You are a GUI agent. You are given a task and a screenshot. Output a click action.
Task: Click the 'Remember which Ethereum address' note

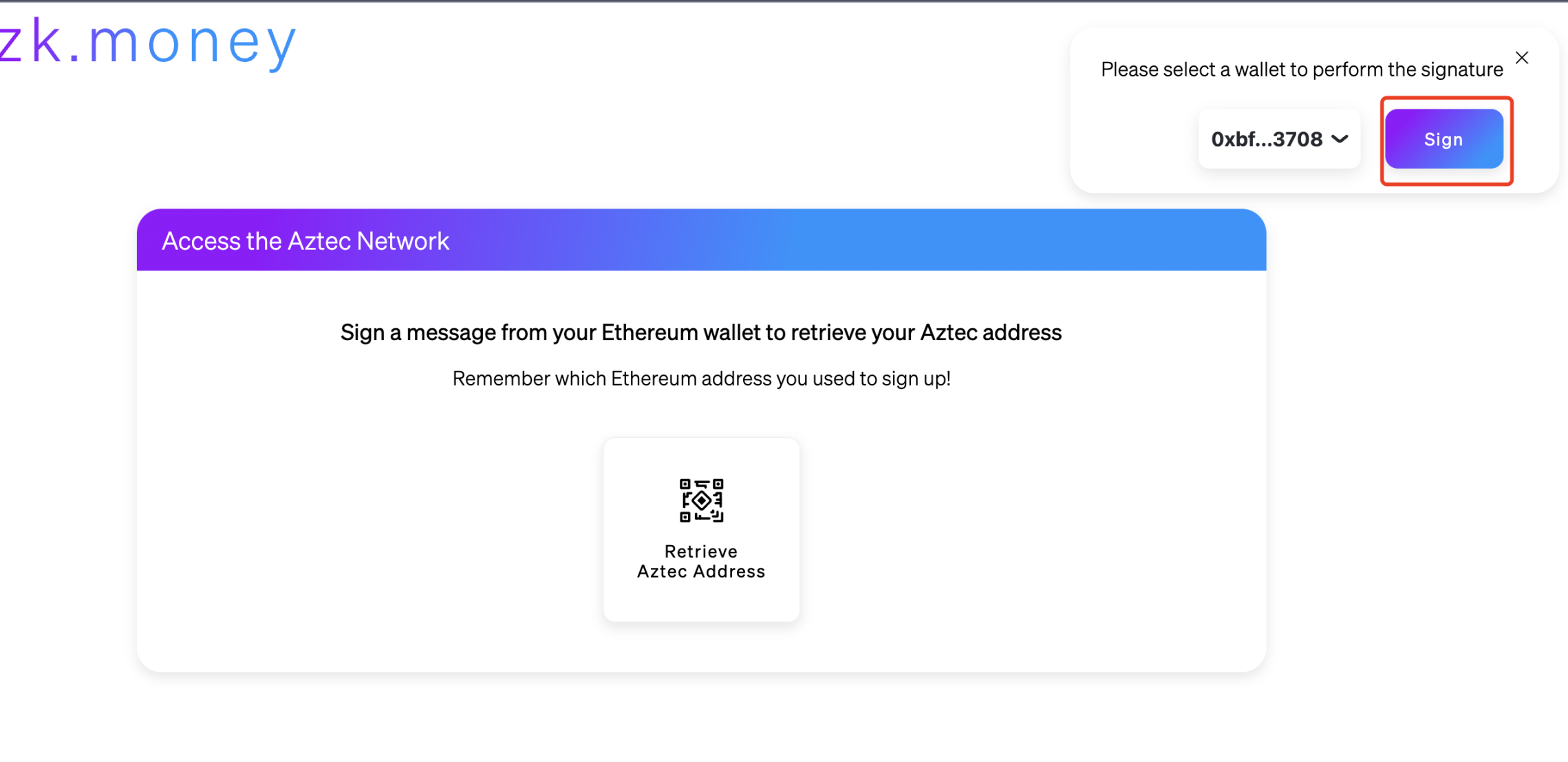pos(701,379)
